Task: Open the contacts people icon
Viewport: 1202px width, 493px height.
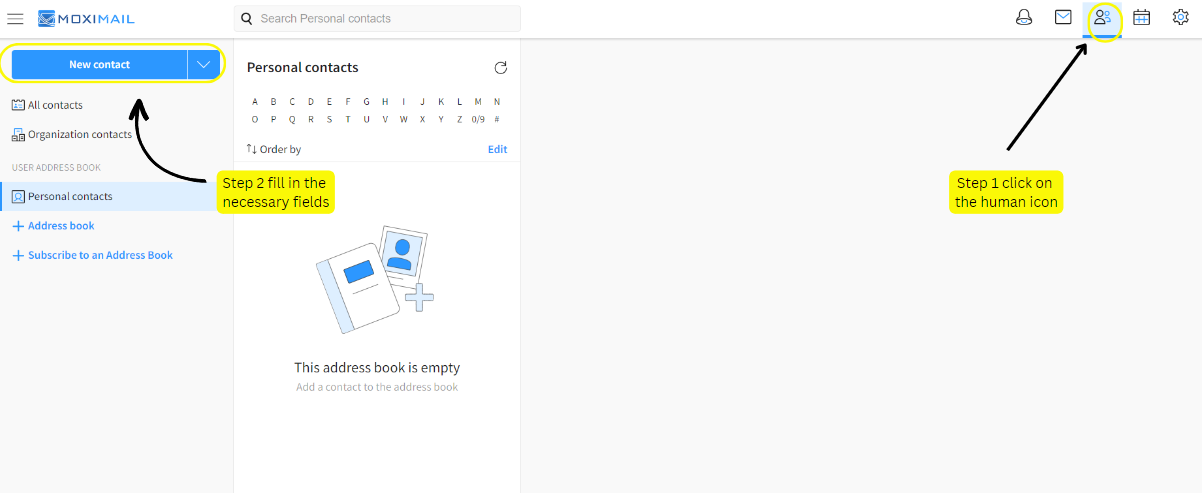Action: pyautogui.click(x=1102, y=18)
